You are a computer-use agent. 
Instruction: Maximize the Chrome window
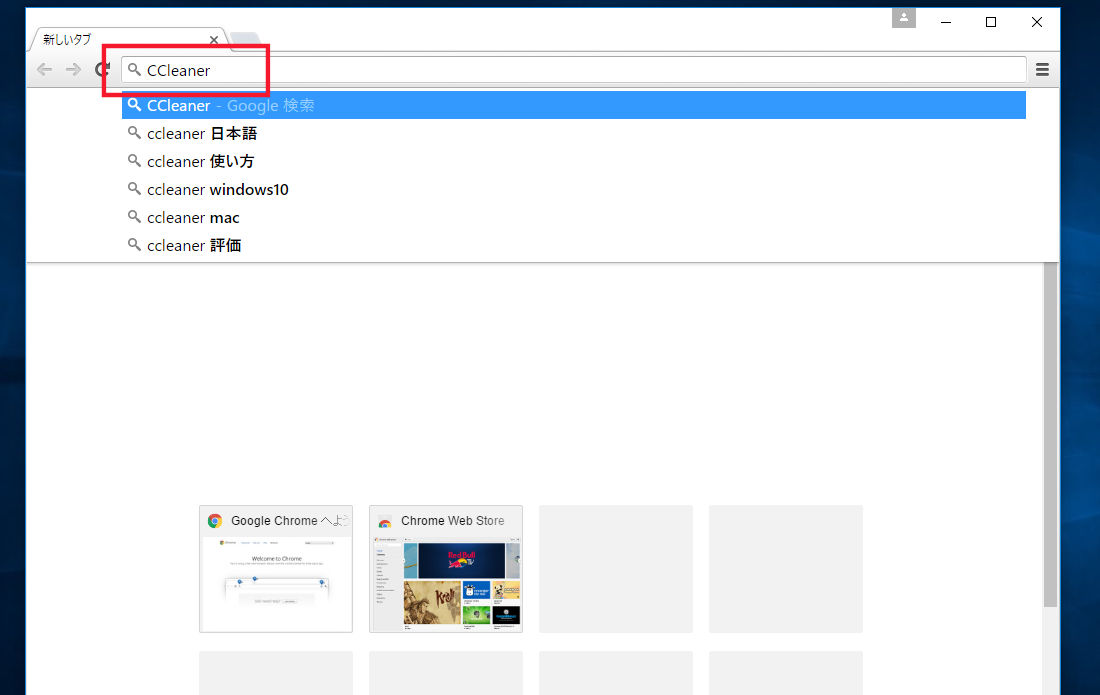coord(991,22)
